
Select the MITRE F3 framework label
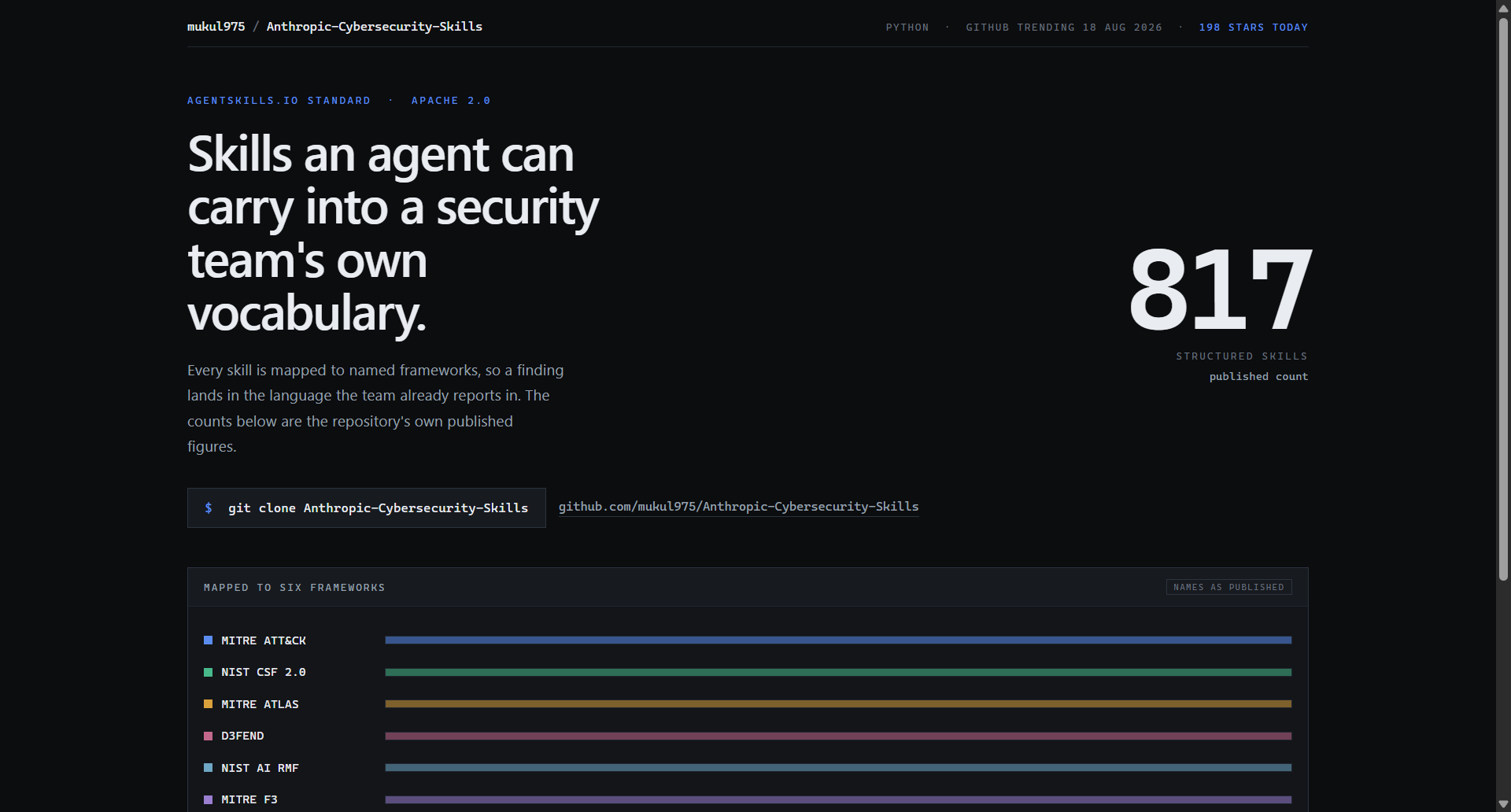249,799
